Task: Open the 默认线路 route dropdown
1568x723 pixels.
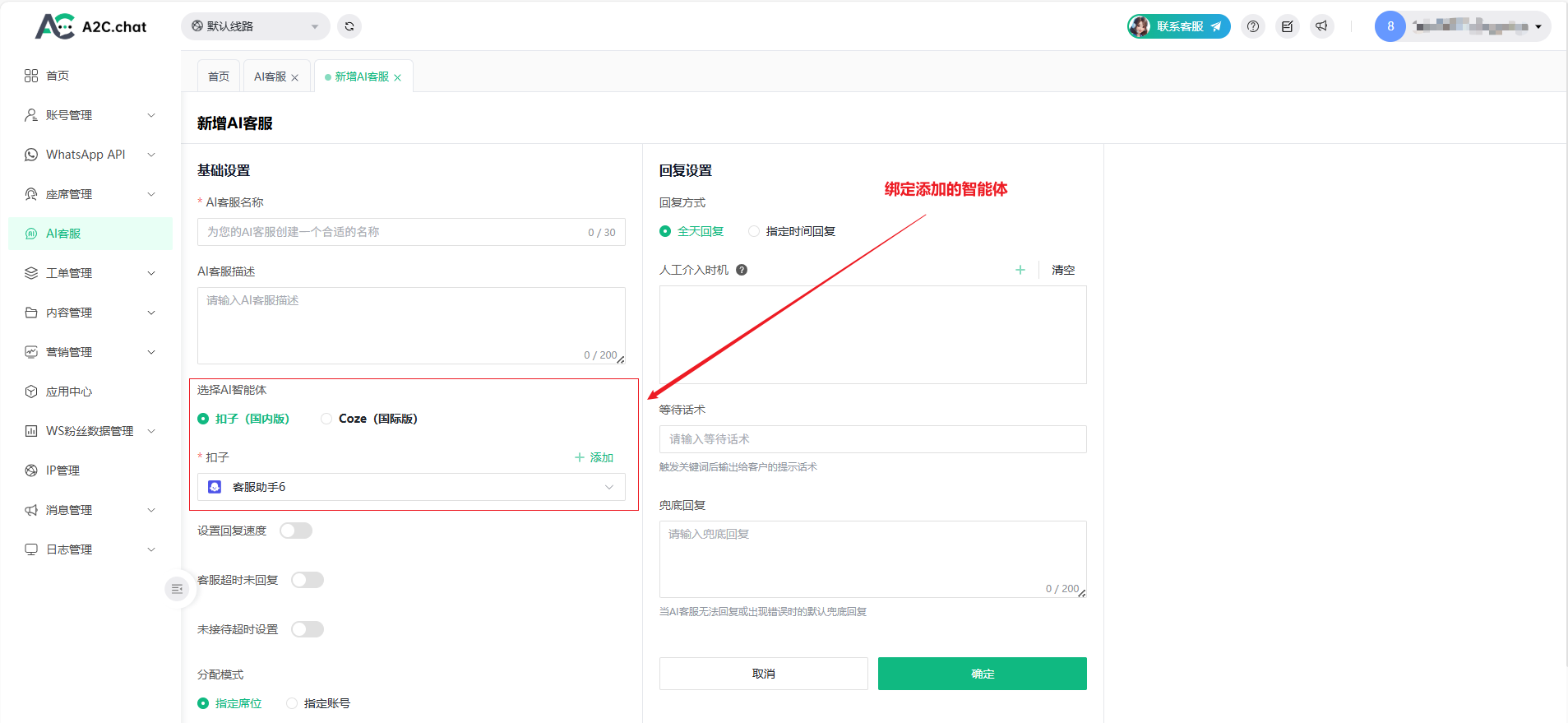Action: [x=255, y=26]
